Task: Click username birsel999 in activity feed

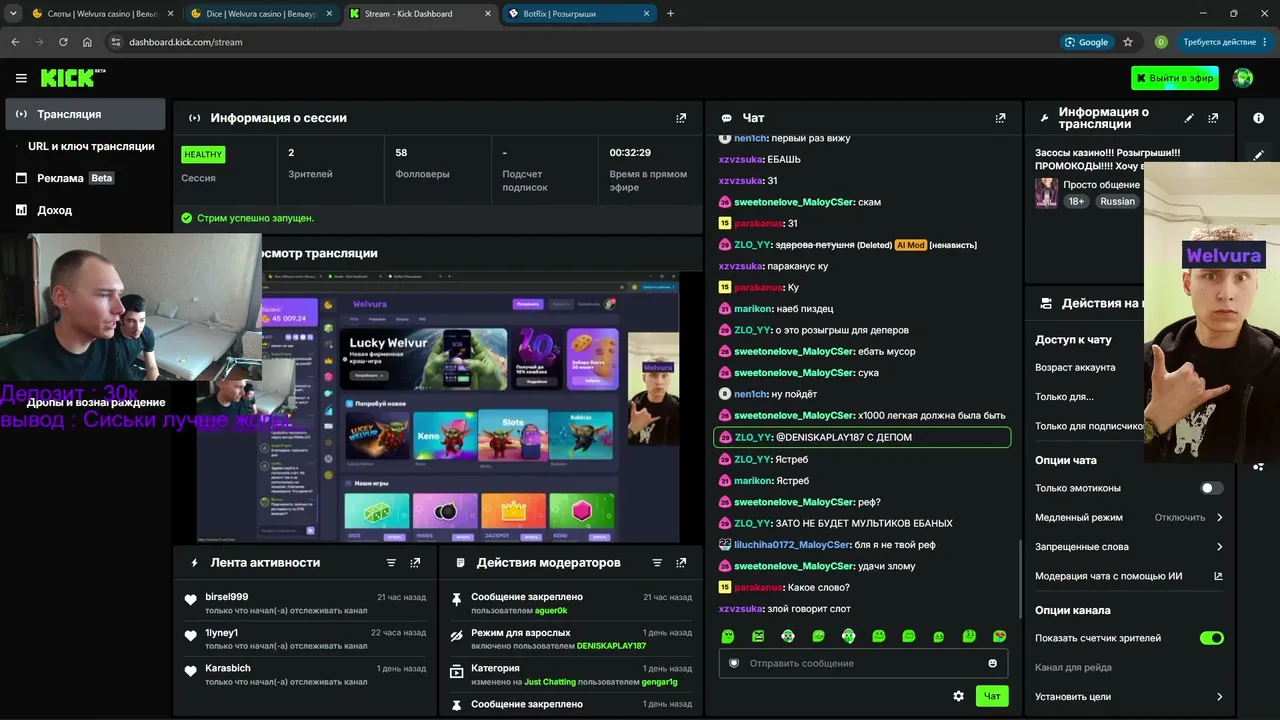Action: [227, 597]
